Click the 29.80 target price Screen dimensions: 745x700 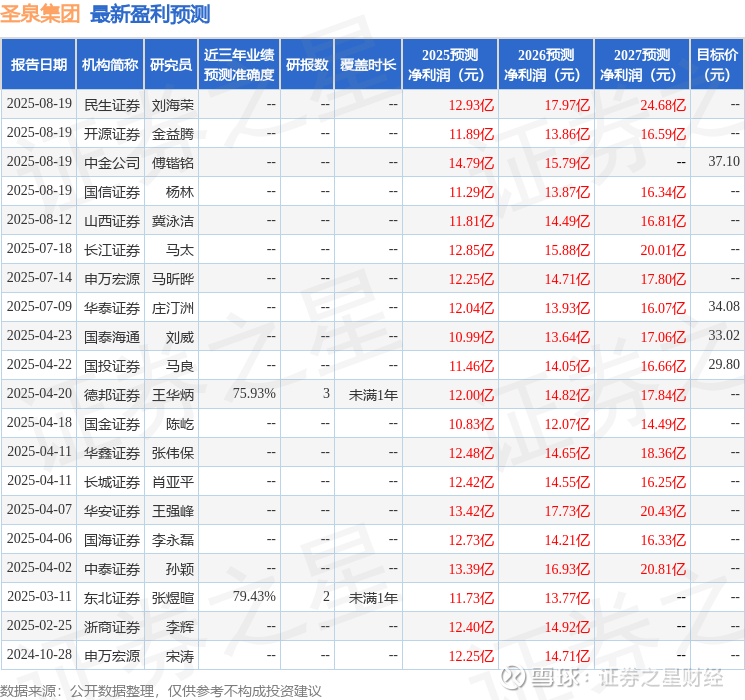point(724,364)
